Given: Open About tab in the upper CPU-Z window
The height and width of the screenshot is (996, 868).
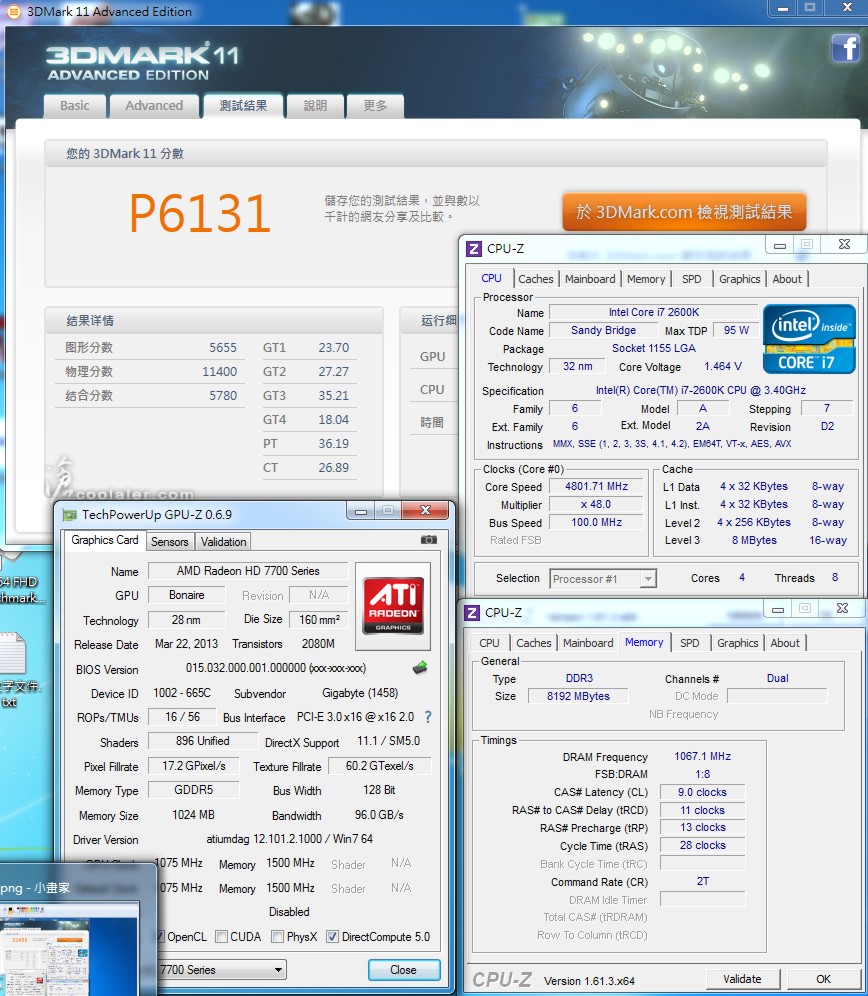Looking at the screenshot, I should [787, 279].
